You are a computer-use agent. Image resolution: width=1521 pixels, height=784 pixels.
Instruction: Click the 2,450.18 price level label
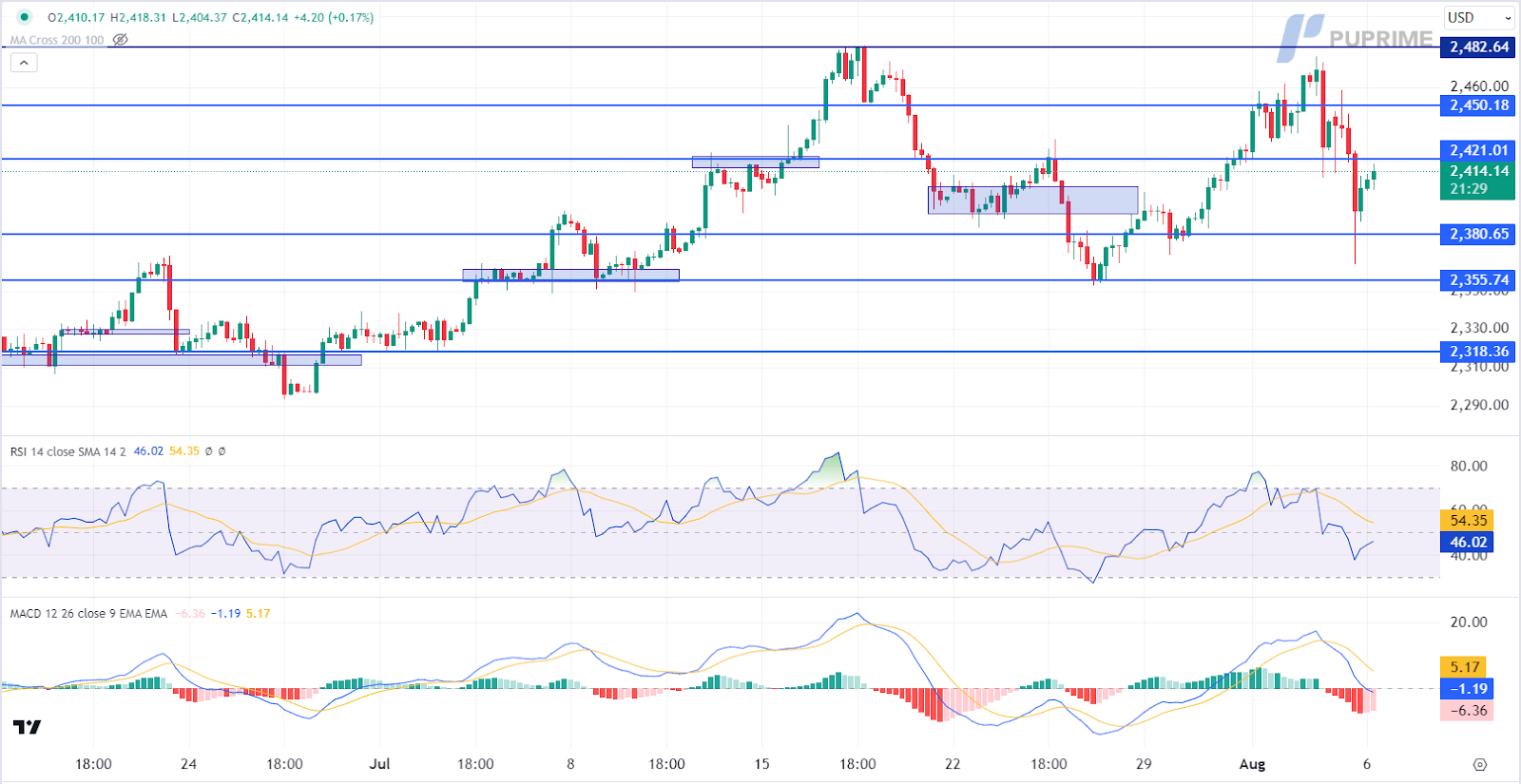[x=1478, y=105]
